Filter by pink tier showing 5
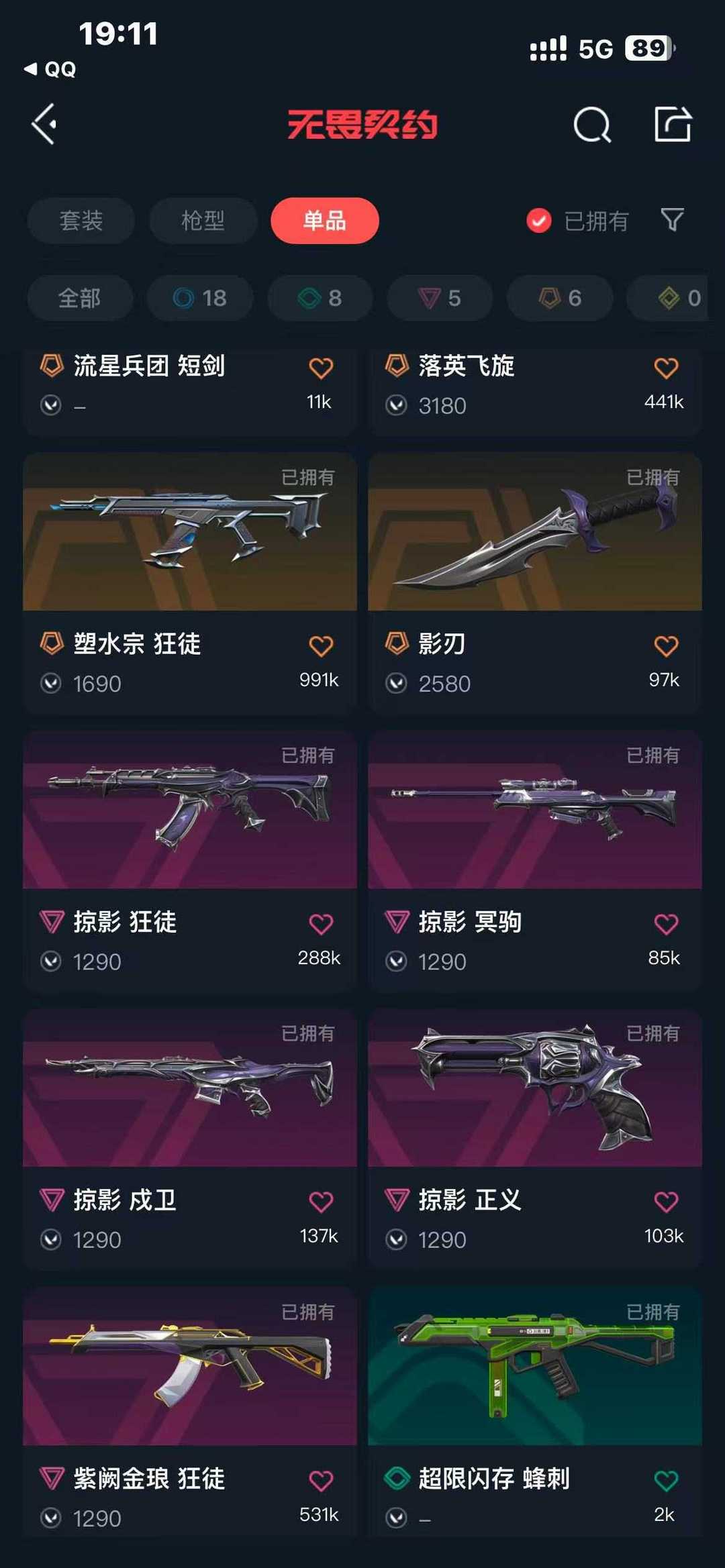The image size is (725, 1568). (x=440, y=298)
